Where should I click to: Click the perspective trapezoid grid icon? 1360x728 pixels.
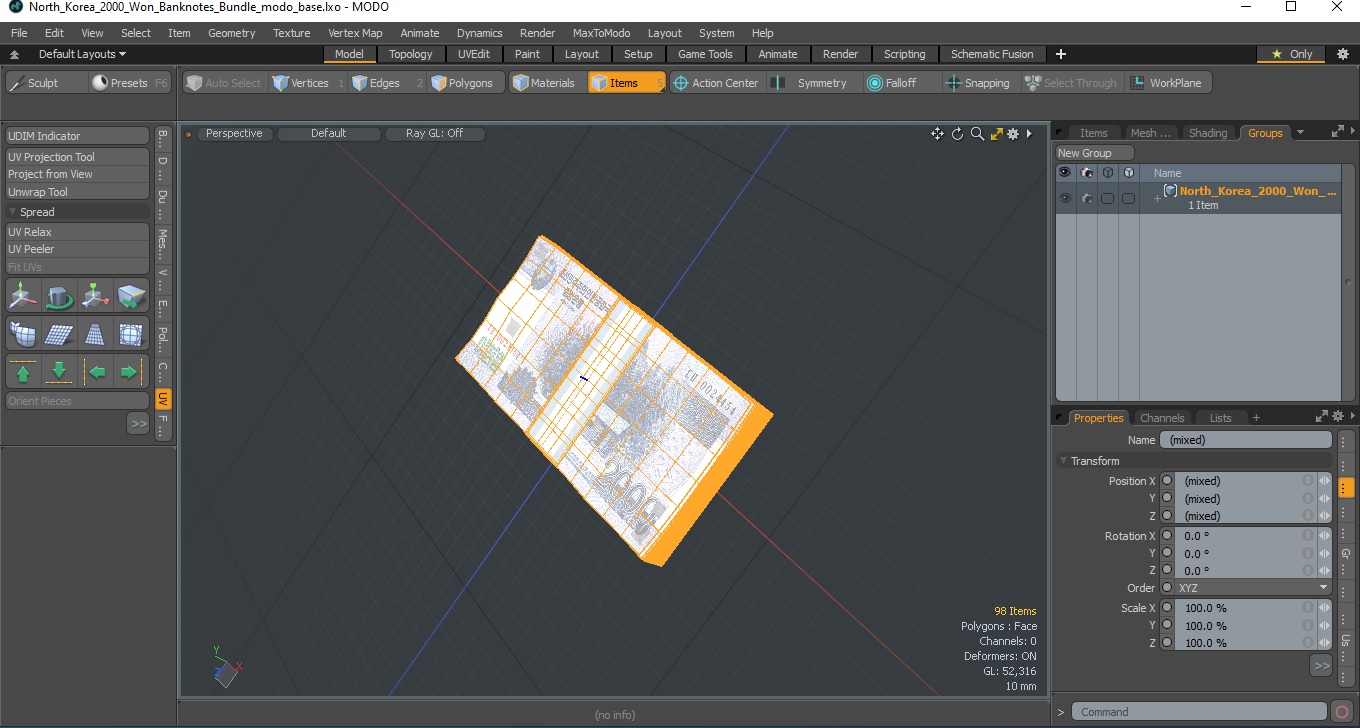(95, 334)
